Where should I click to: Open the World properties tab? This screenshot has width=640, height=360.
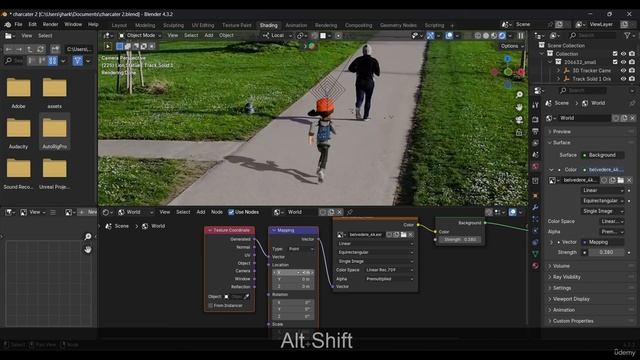tap(536, 167)
